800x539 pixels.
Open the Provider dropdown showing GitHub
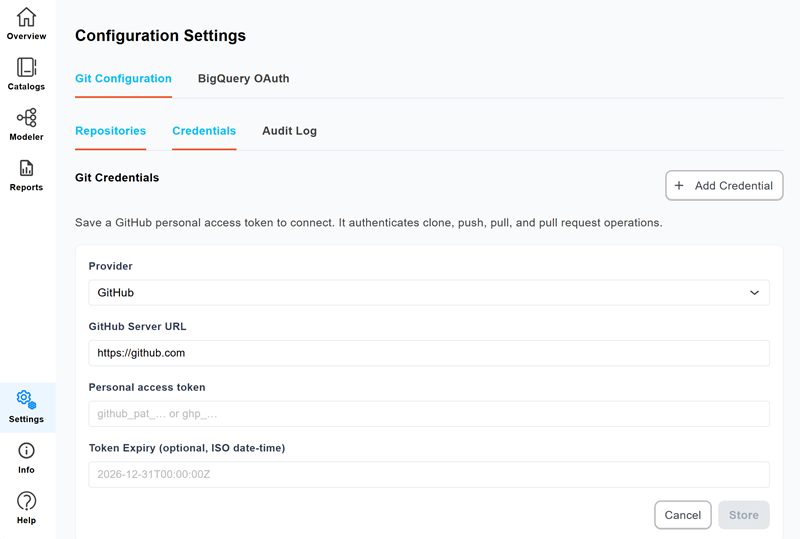click(x=429, y=292)
